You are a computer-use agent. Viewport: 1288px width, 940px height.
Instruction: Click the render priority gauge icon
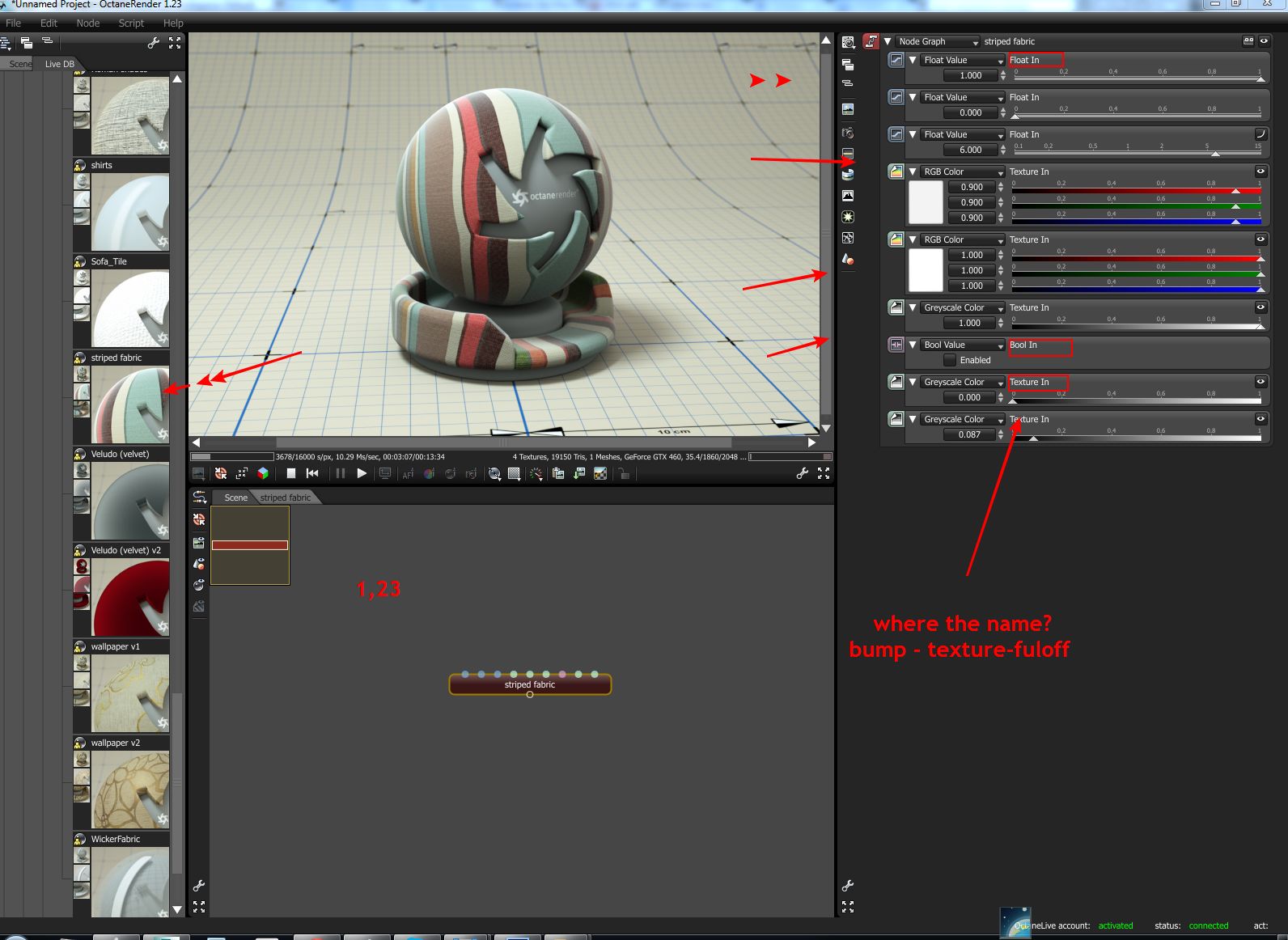click(x=536, y=474)
